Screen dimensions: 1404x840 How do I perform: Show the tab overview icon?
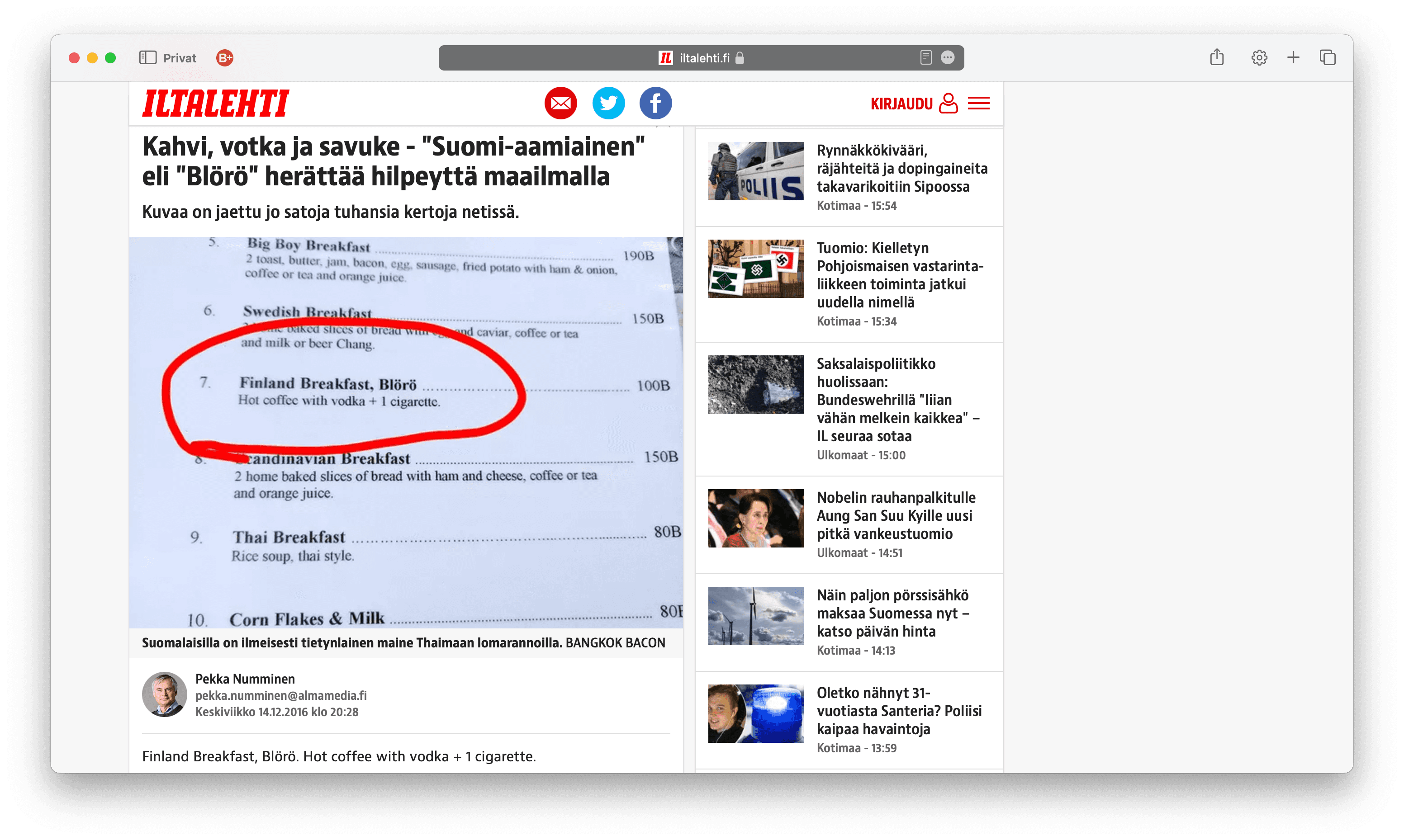pyautogui.click(x=1328, y=57)
